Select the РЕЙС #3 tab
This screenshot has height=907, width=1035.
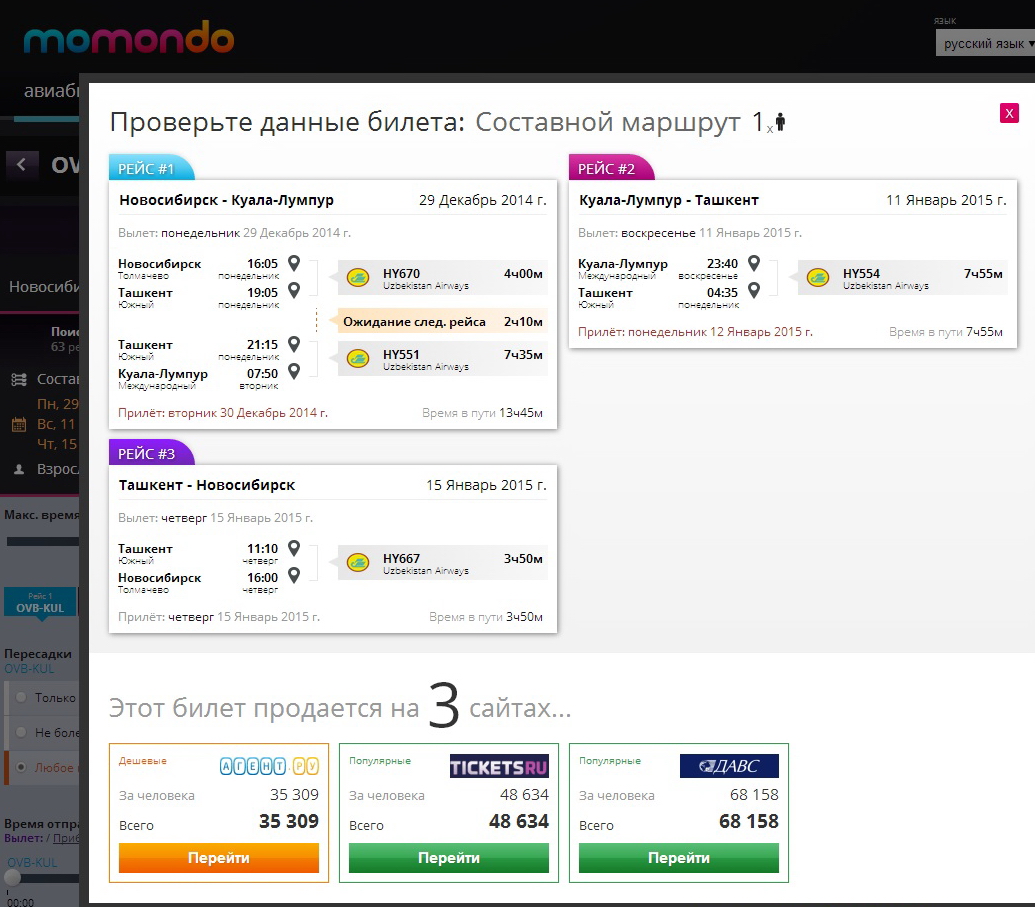(151, 453)
